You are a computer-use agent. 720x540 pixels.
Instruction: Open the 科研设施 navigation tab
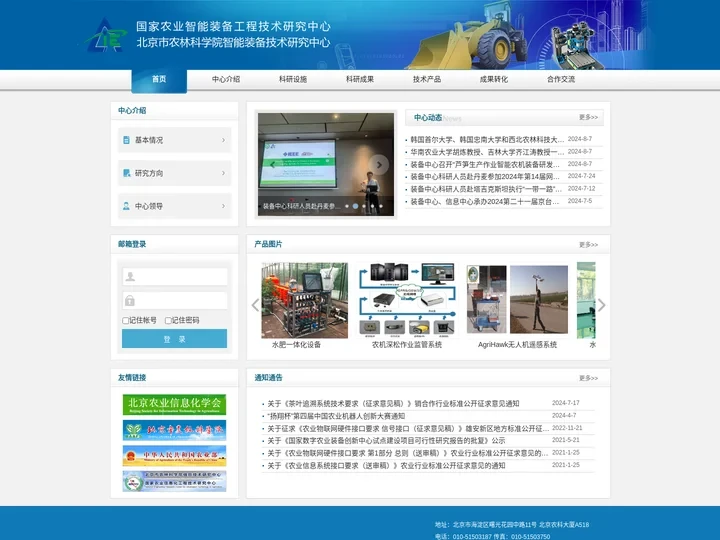(293, 79)
